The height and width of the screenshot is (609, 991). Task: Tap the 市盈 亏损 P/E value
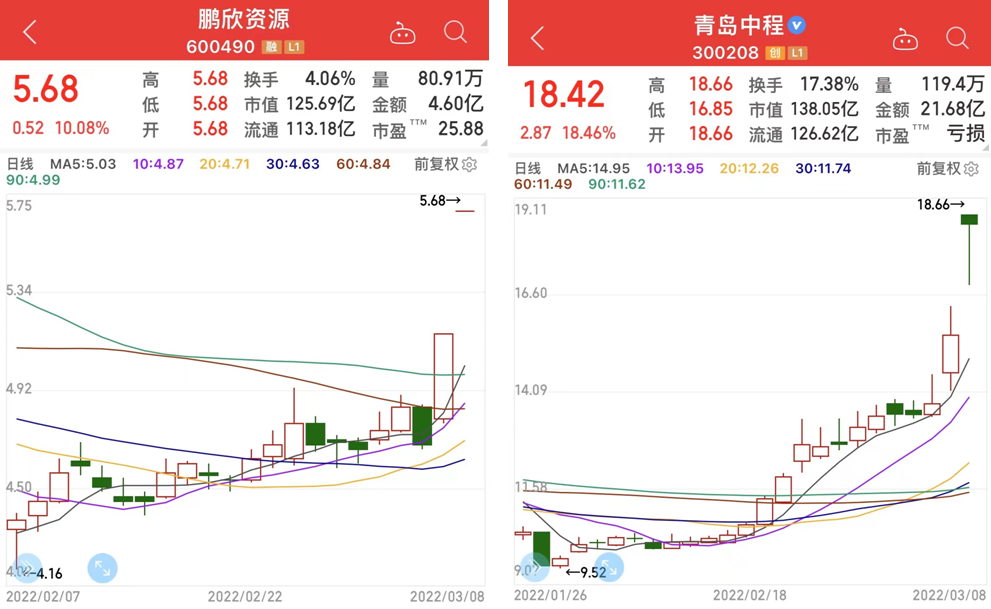(966, 135)
